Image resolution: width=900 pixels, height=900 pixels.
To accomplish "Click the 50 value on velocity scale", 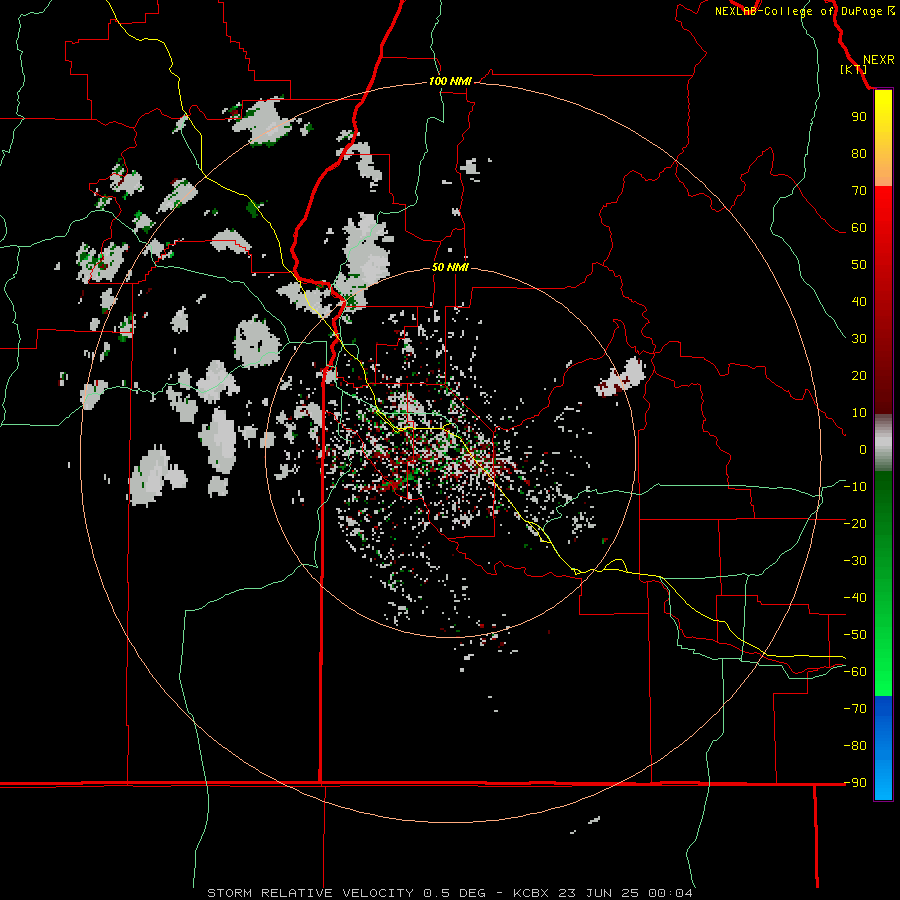I will [x=859, y=265].
